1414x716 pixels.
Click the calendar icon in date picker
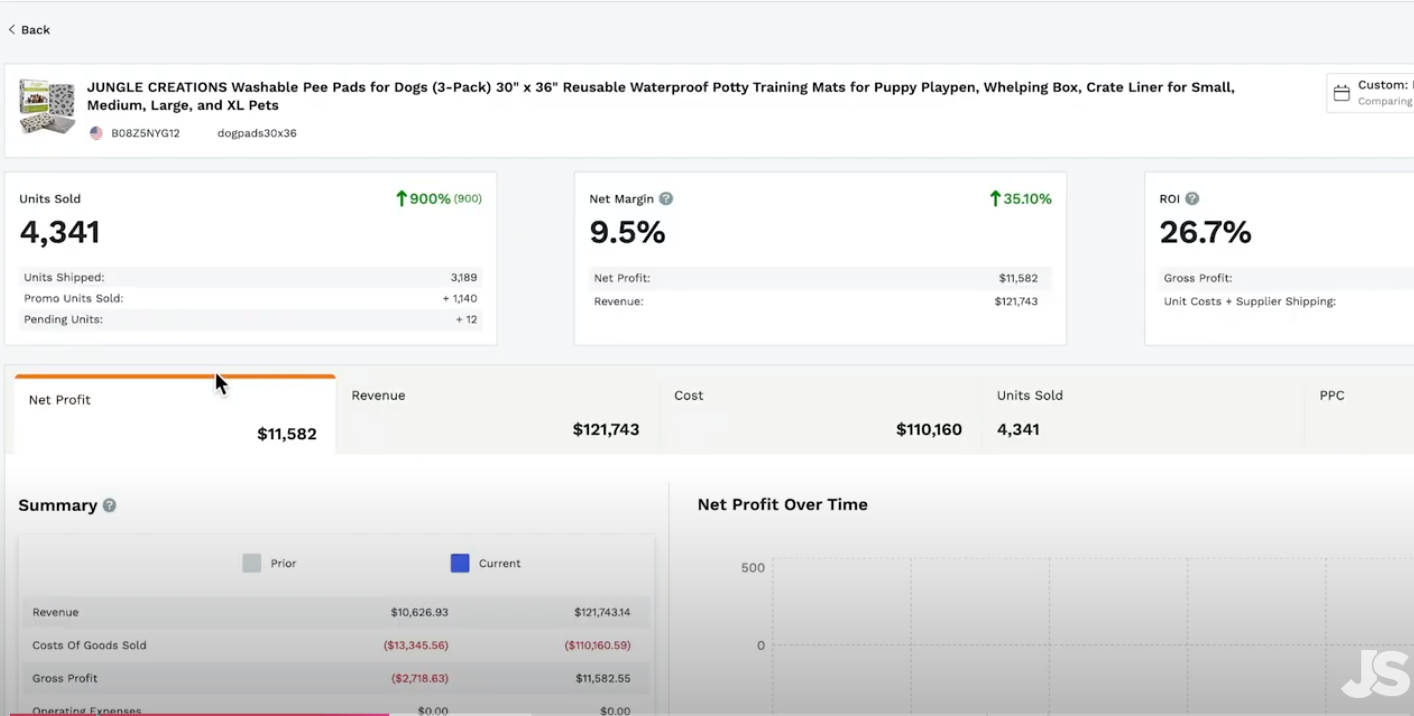1342,93
